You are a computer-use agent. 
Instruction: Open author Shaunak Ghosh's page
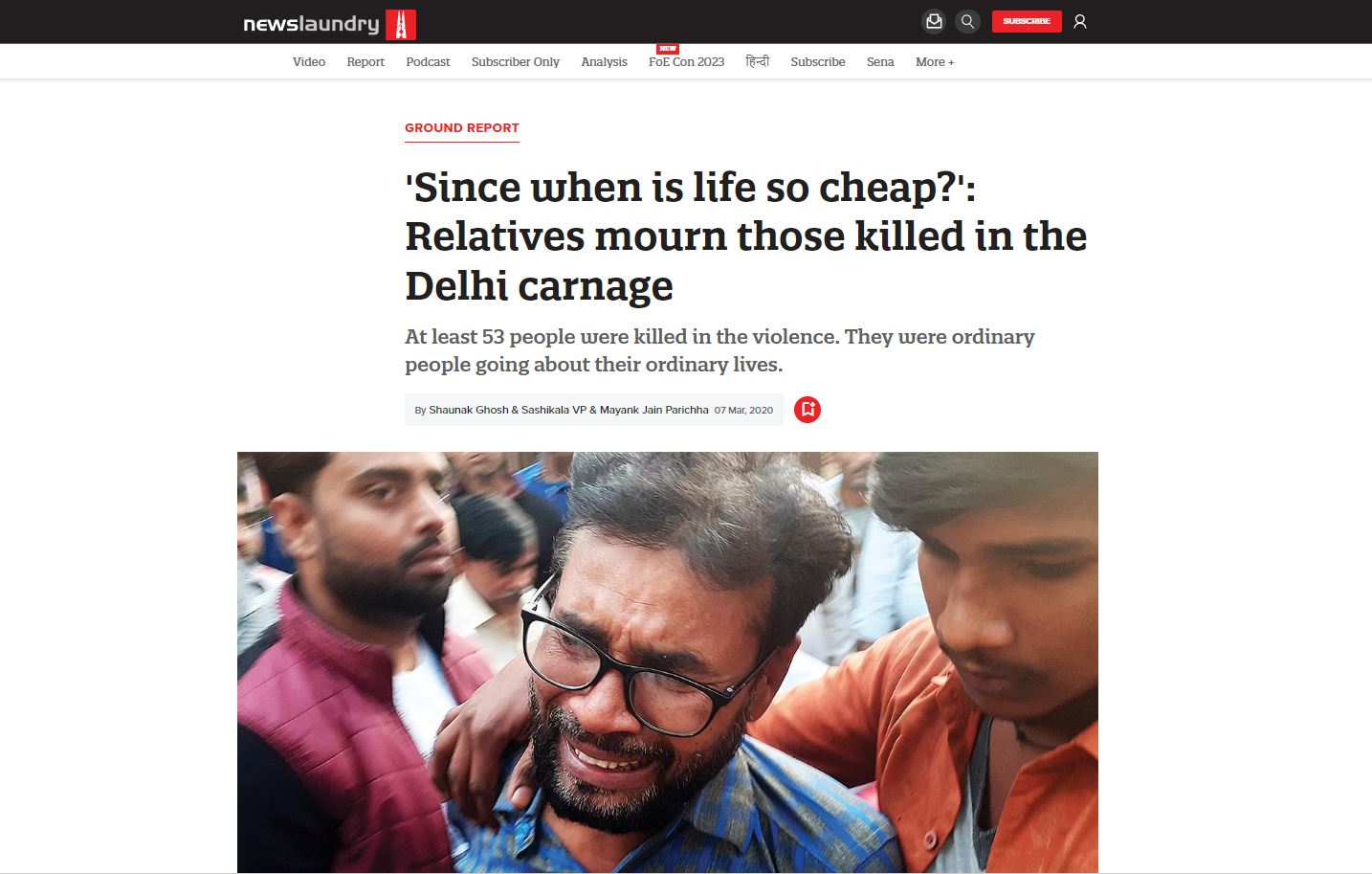pyautogui.click(x=469, y=410)
